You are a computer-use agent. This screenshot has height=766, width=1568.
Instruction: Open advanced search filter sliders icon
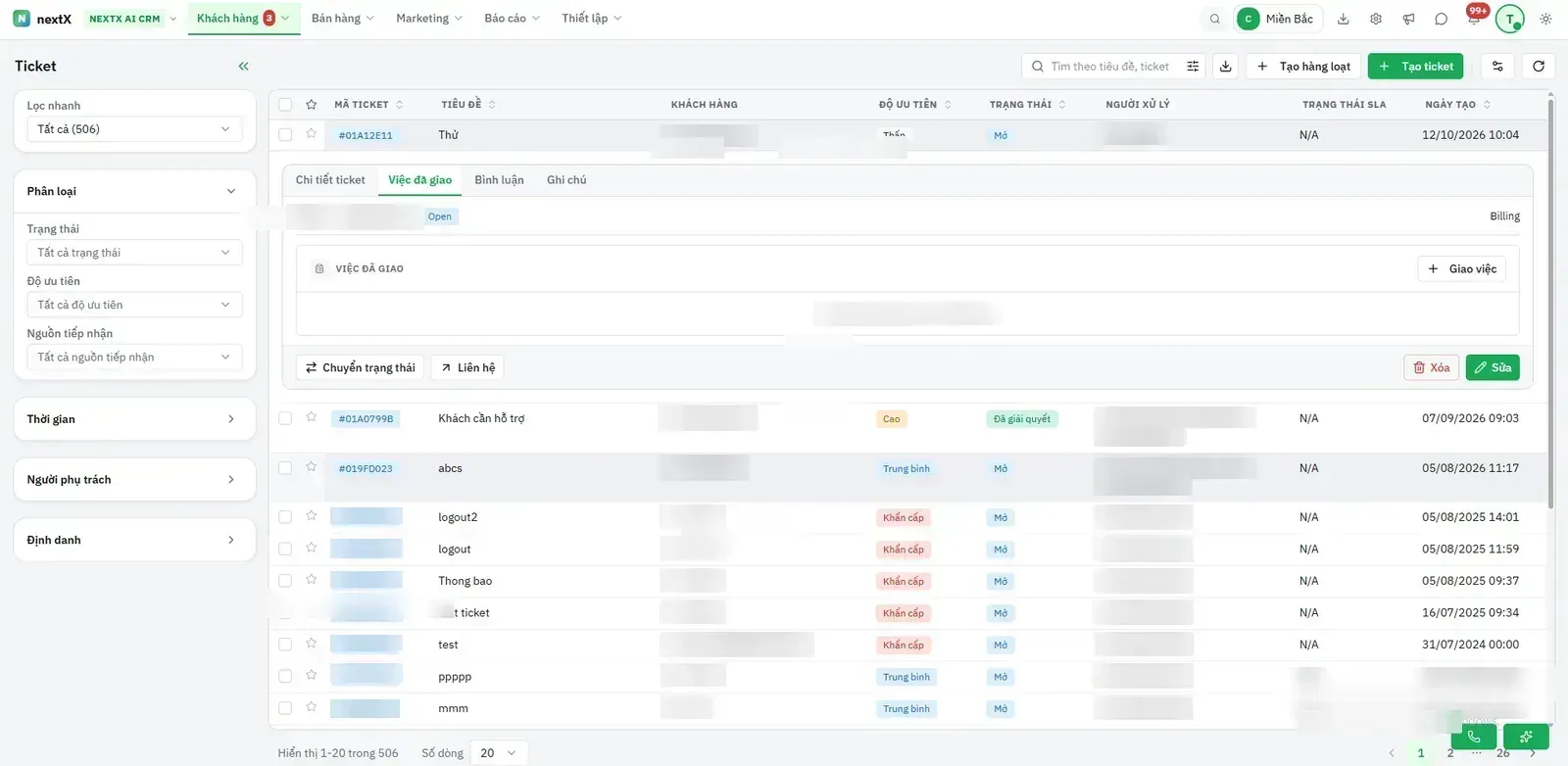coord(1193,67)
